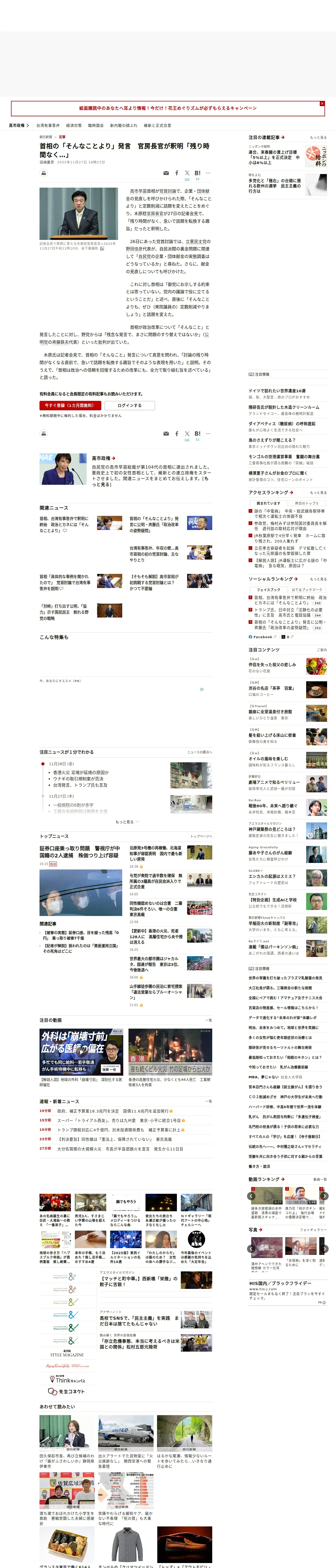Share by mail in top share bar
The width and height of the screenshot is (336, 1568).
[x=166, y=173]
